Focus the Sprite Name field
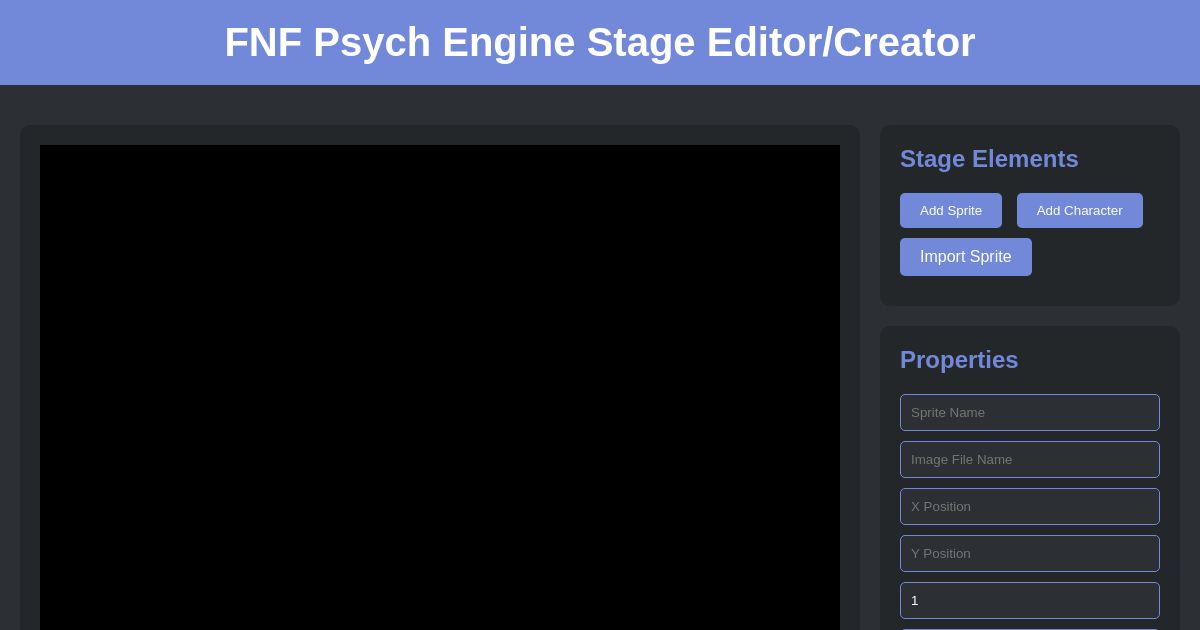 coord(1029,412)
